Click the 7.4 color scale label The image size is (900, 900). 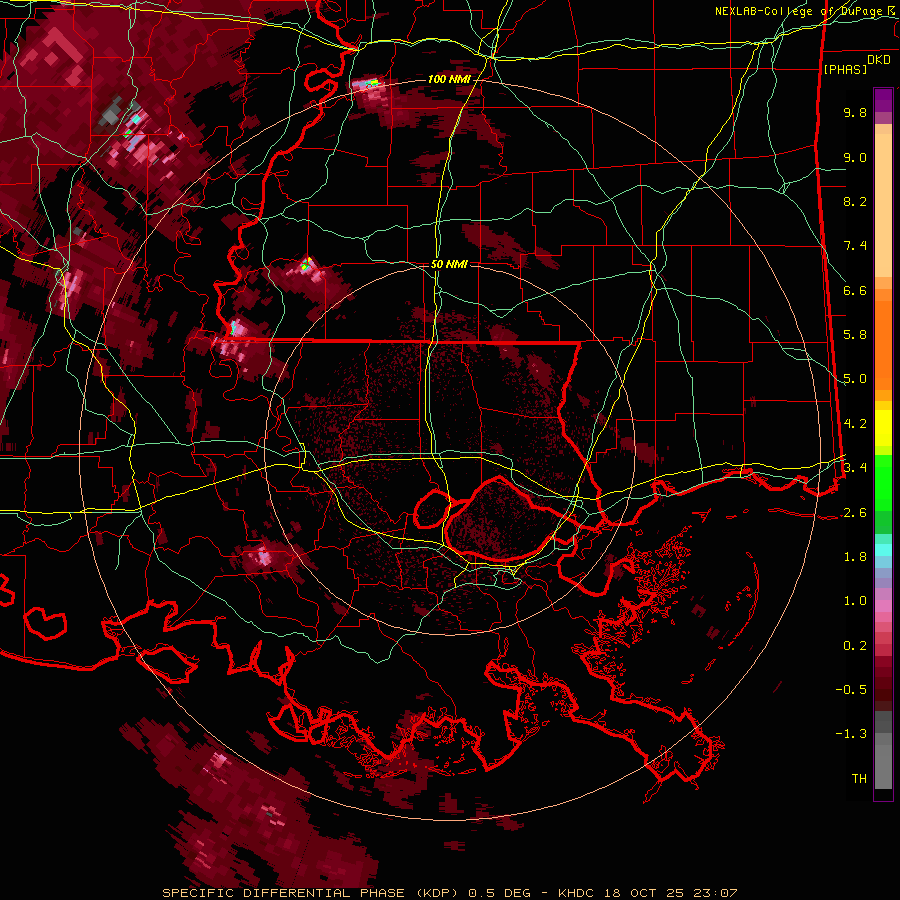855,246
